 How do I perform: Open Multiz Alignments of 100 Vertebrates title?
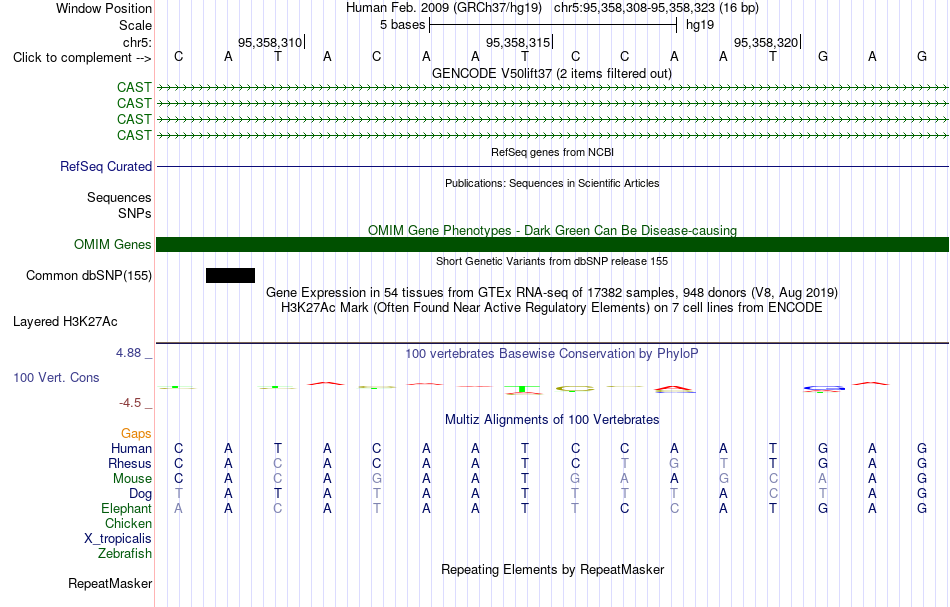tap(552, 419)
